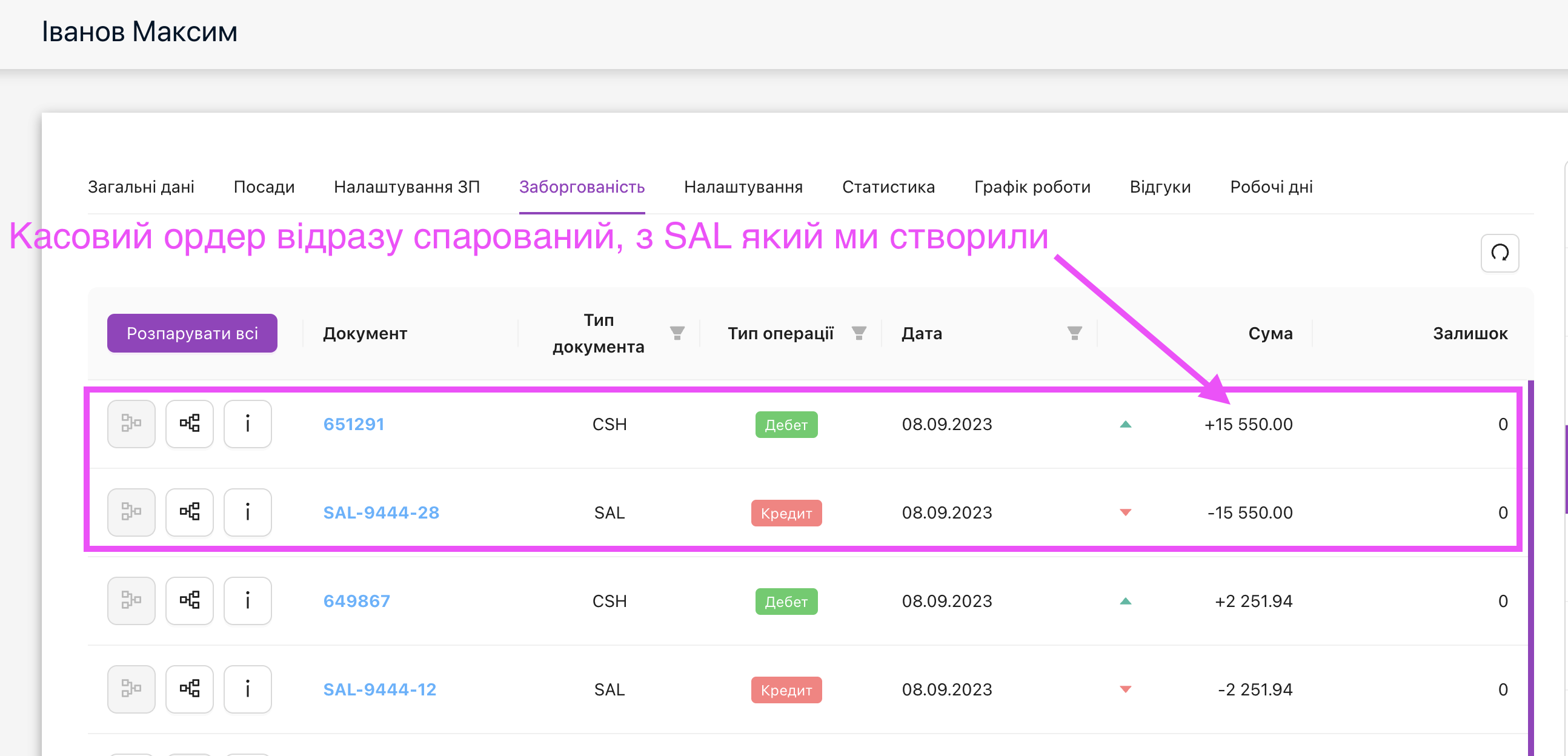Click the refresh icon above the table

pyautogui.click(x=1499, y=253)
